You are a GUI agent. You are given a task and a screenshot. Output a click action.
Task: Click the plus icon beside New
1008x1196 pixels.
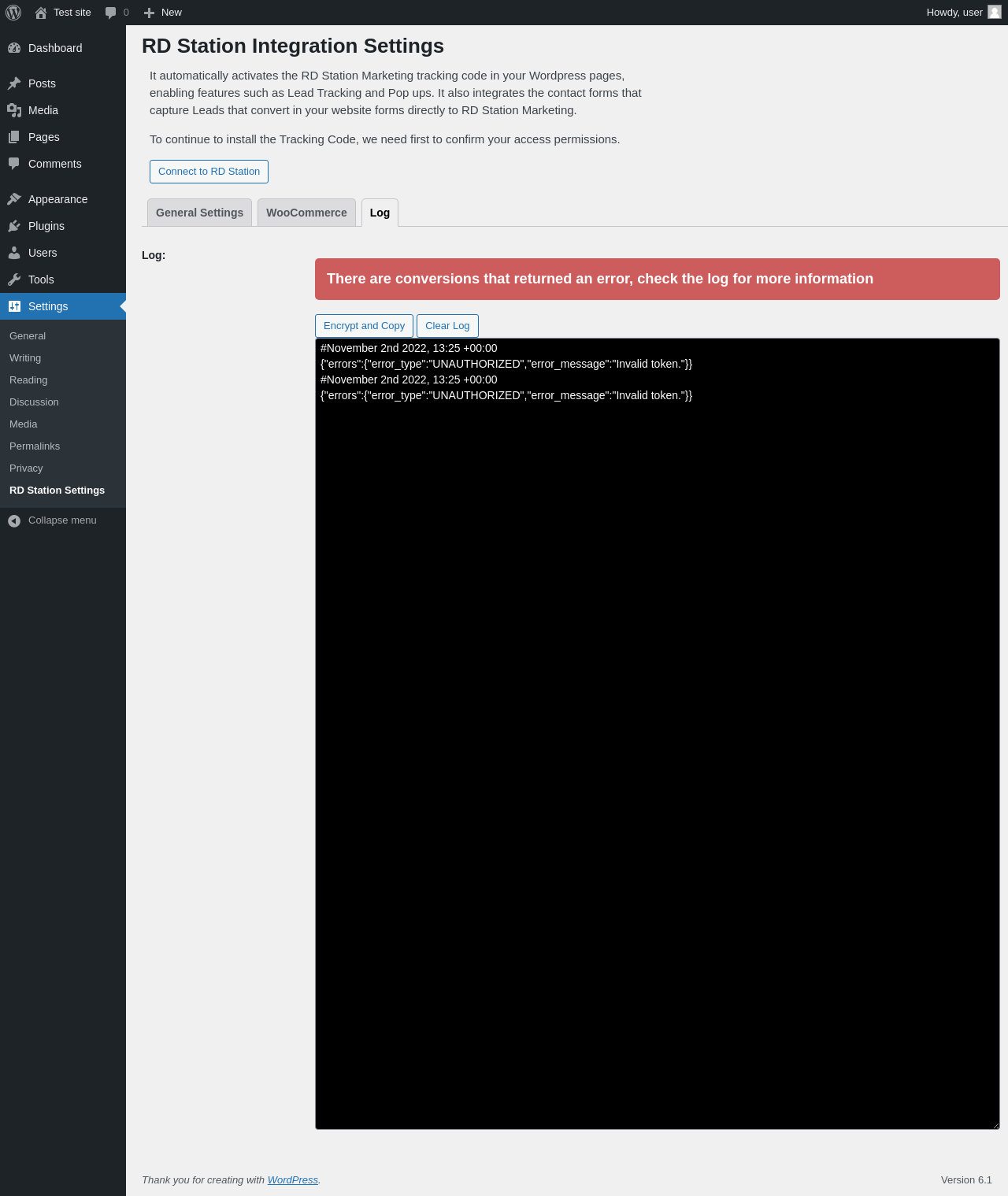tap(149, 13)
